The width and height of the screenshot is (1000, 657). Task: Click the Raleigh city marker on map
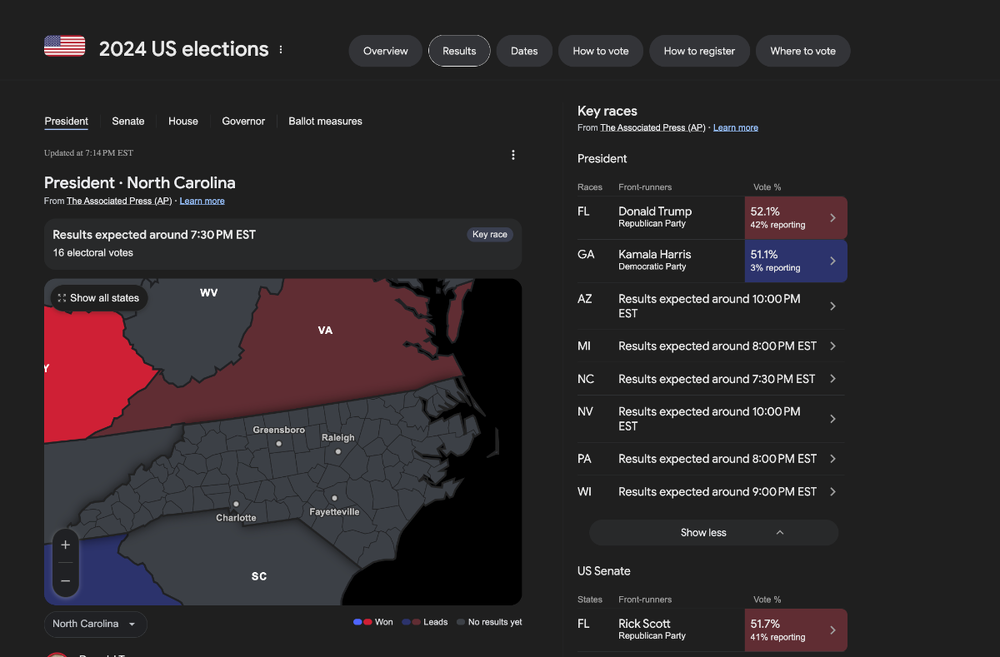pos(338,452)
